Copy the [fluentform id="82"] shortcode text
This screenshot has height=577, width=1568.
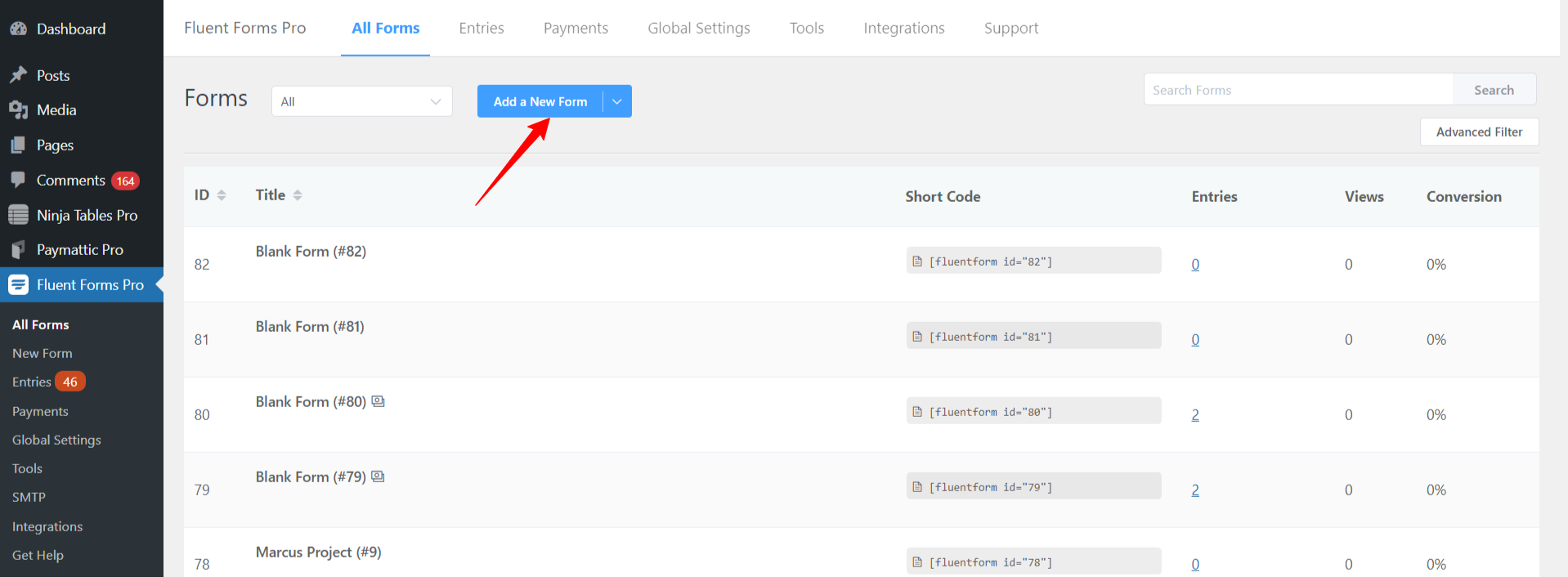pos(991,262)
